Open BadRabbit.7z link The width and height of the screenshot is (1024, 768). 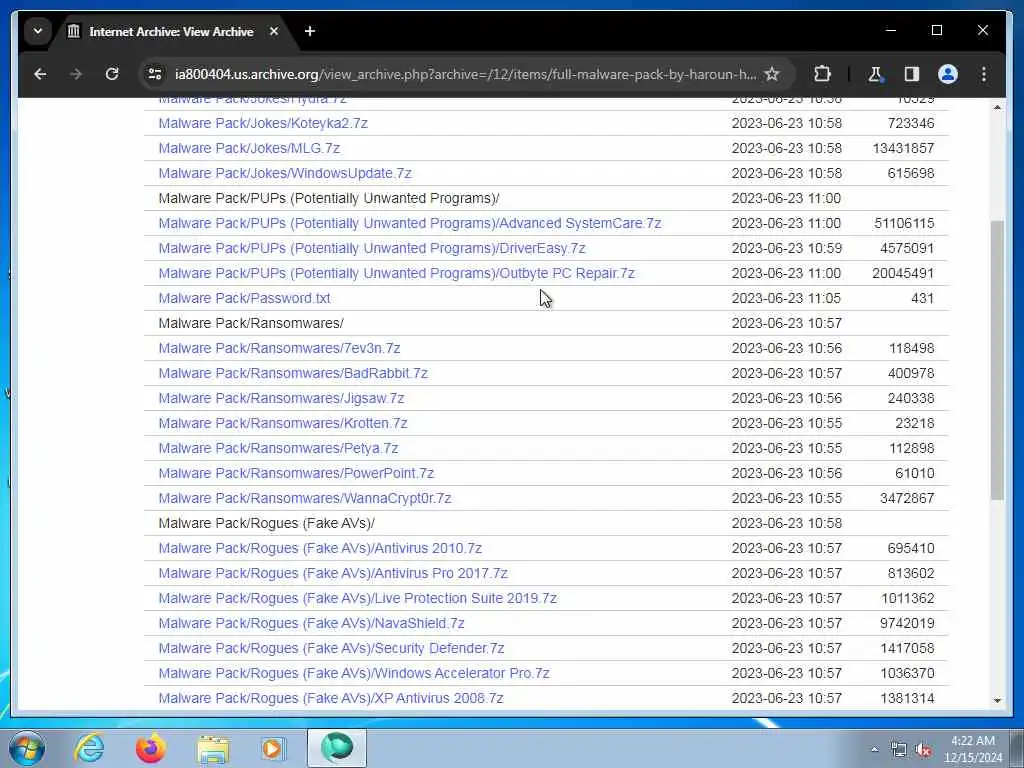click(x=293, y=373)
